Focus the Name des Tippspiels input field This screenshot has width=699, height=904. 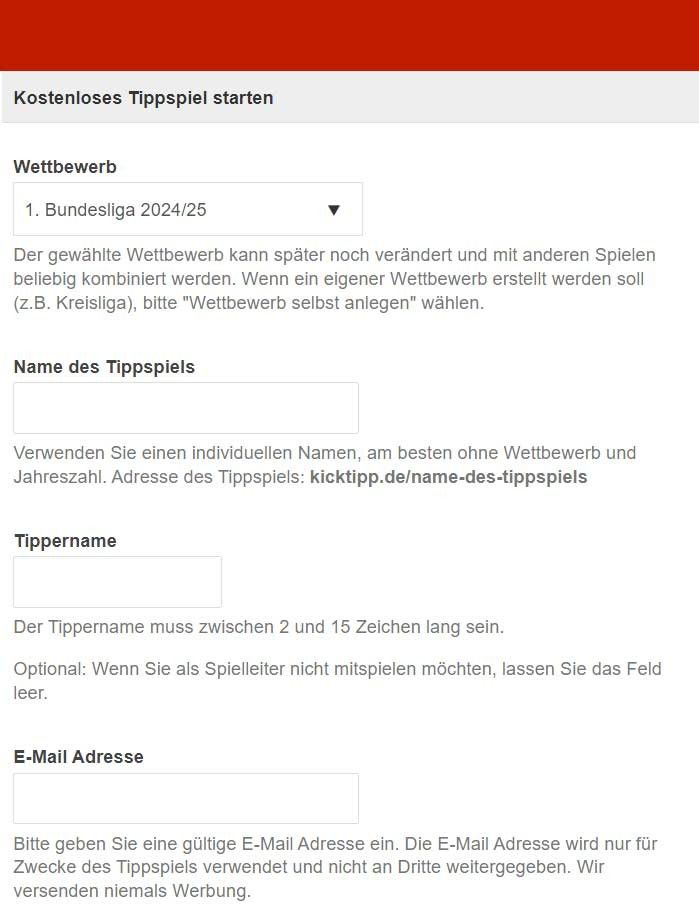point(186,408)
